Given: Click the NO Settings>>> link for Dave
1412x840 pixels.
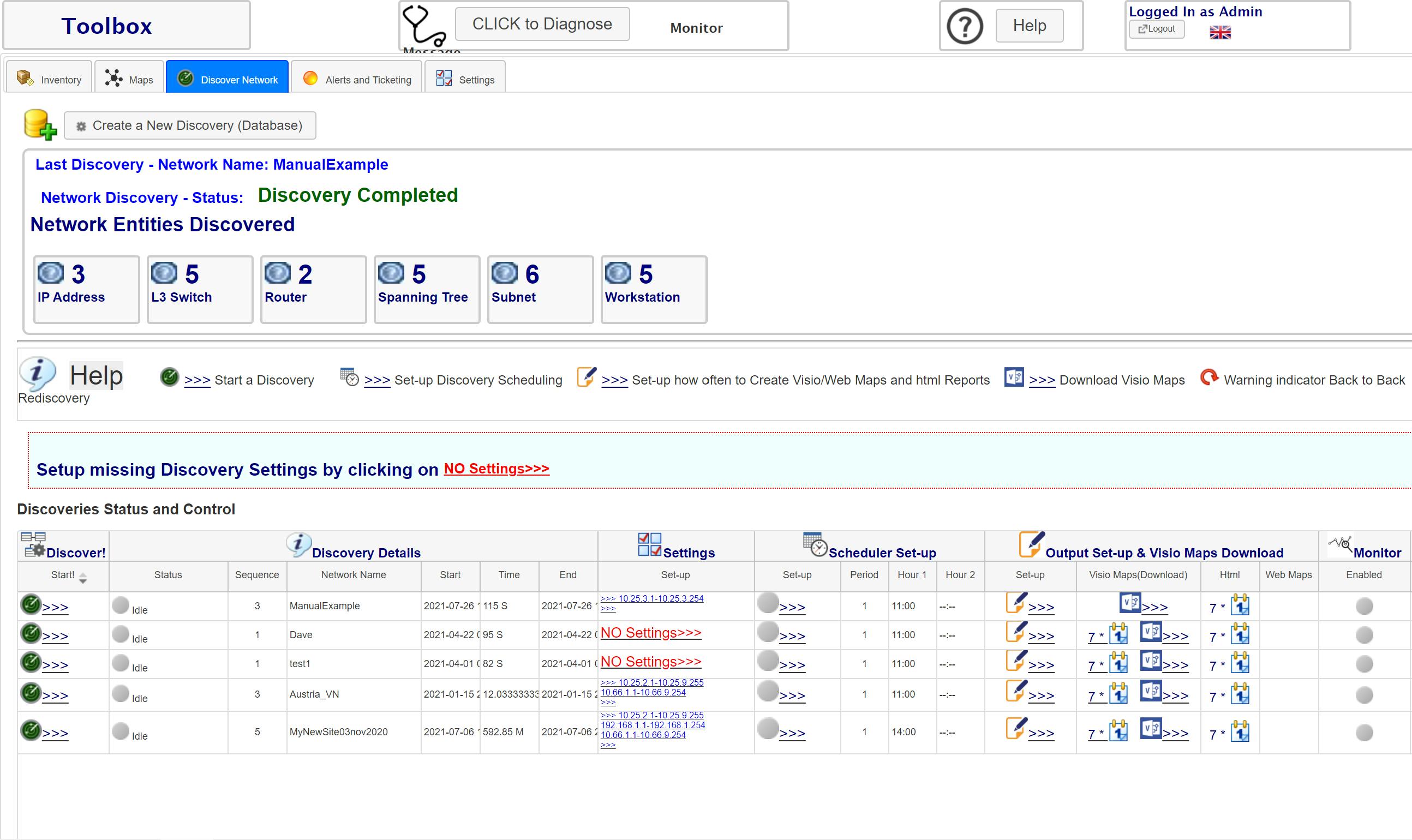Looking at the screenshot, I should tap(650, 633).
